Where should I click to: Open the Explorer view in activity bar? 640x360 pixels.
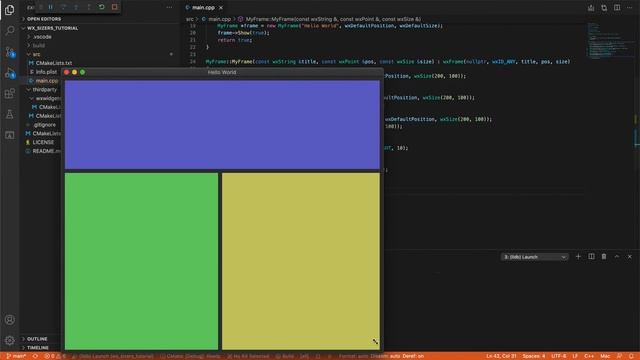point(9,10)
